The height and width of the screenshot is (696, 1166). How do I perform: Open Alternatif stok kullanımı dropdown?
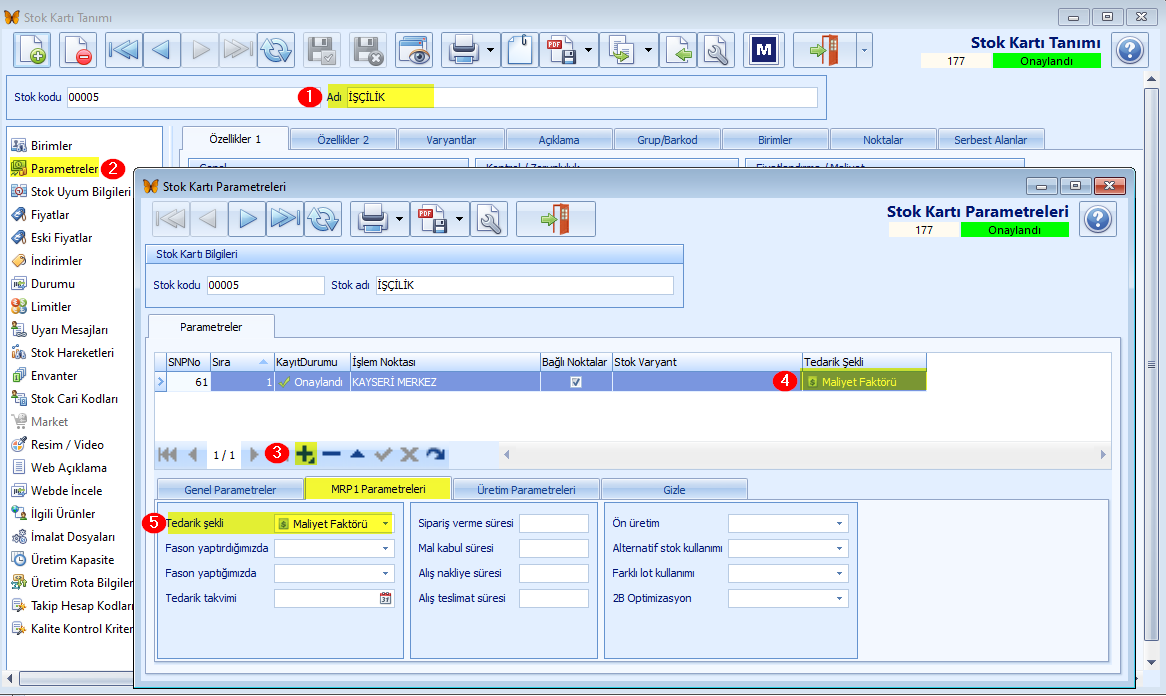point(839,548)
